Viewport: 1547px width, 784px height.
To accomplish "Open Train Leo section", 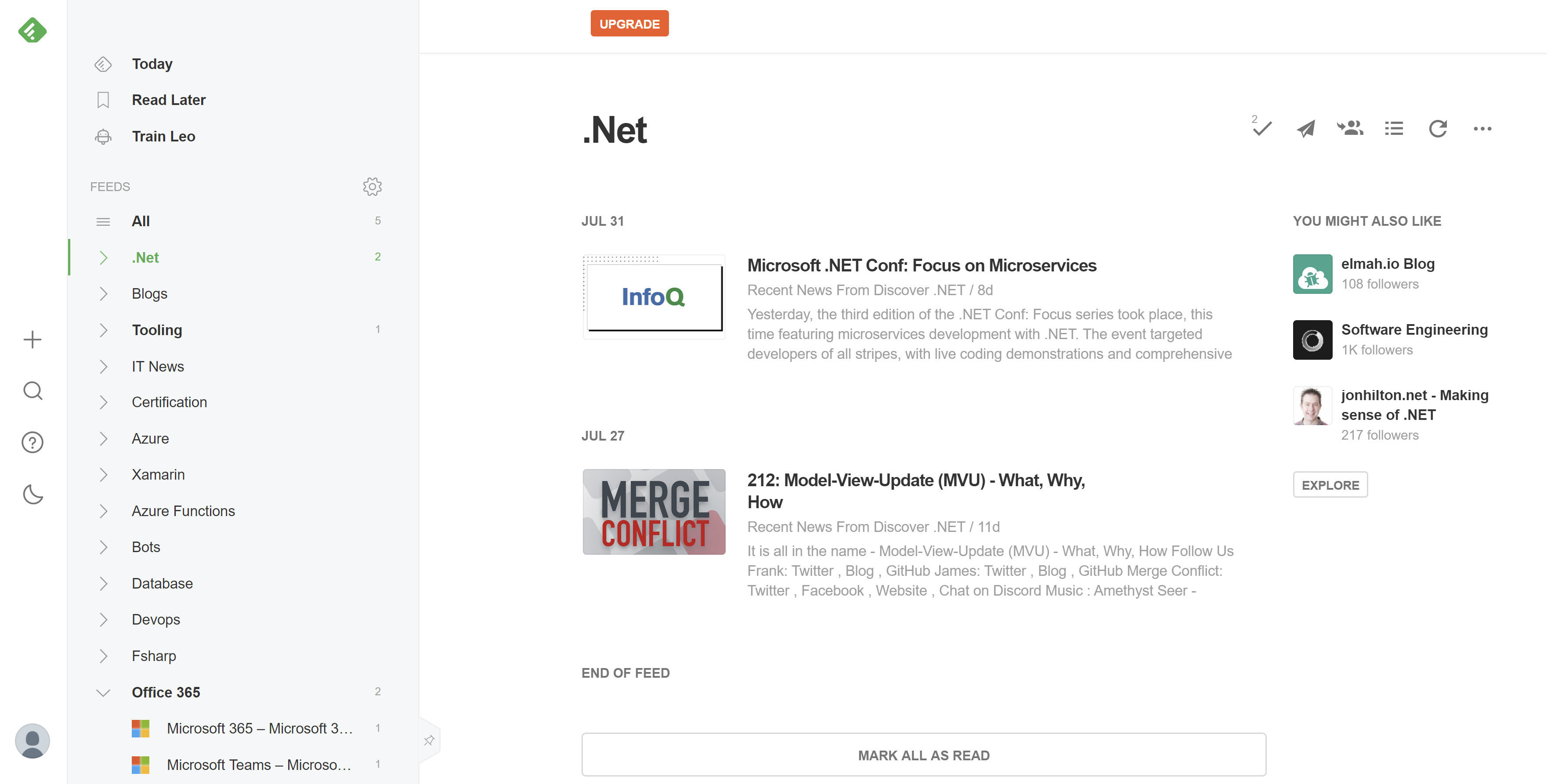I will (163, 136).
